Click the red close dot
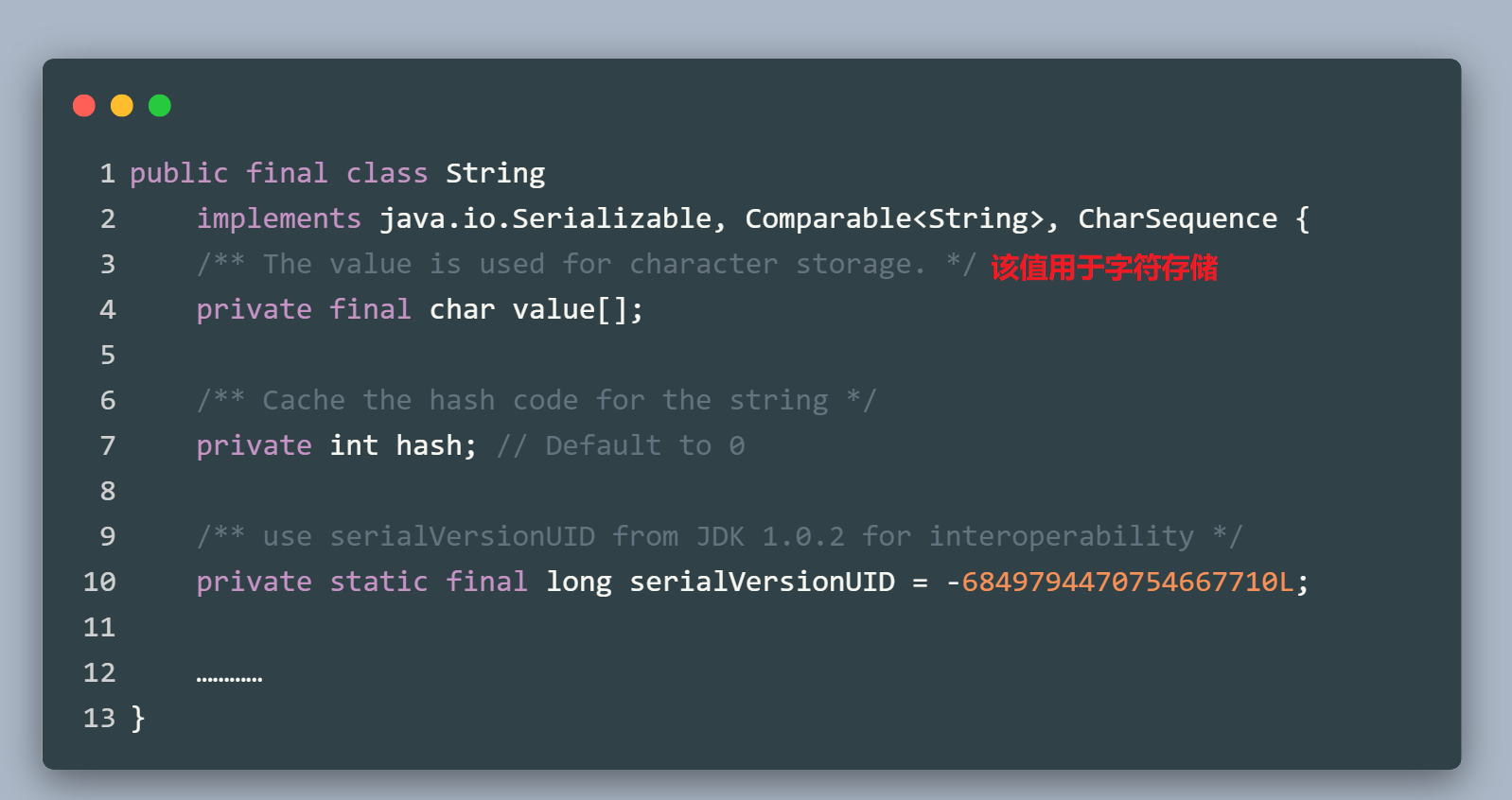 coord(84,106)
